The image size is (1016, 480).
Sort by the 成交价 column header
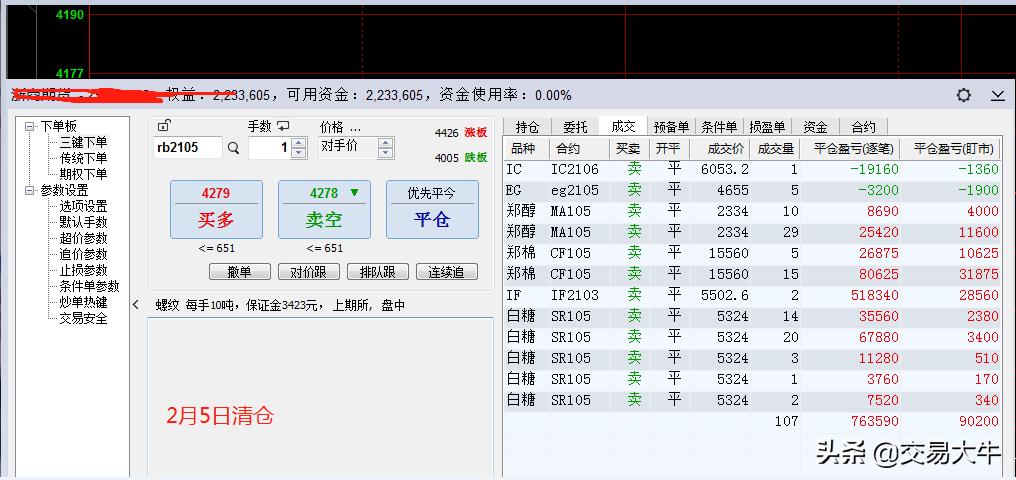pos(719,148)
